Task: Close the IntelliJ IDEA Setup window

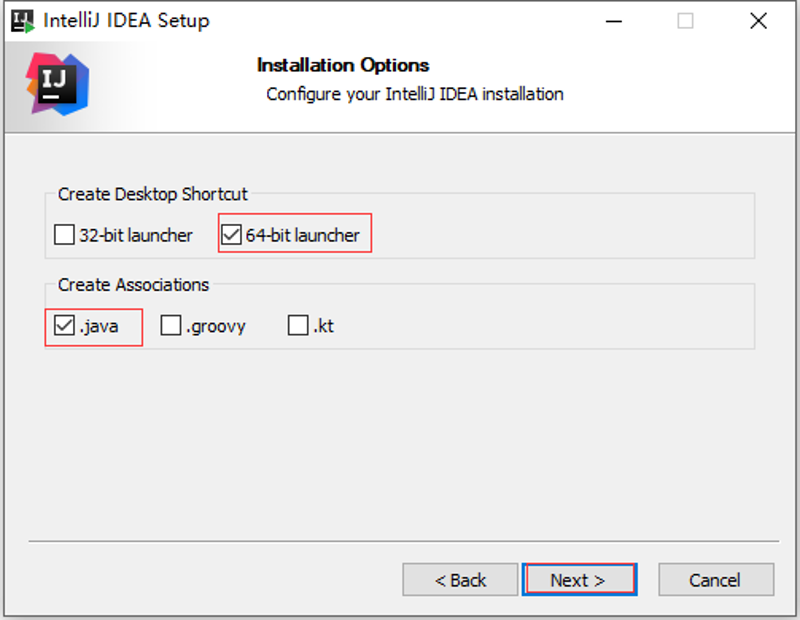Action: (759, 21)
